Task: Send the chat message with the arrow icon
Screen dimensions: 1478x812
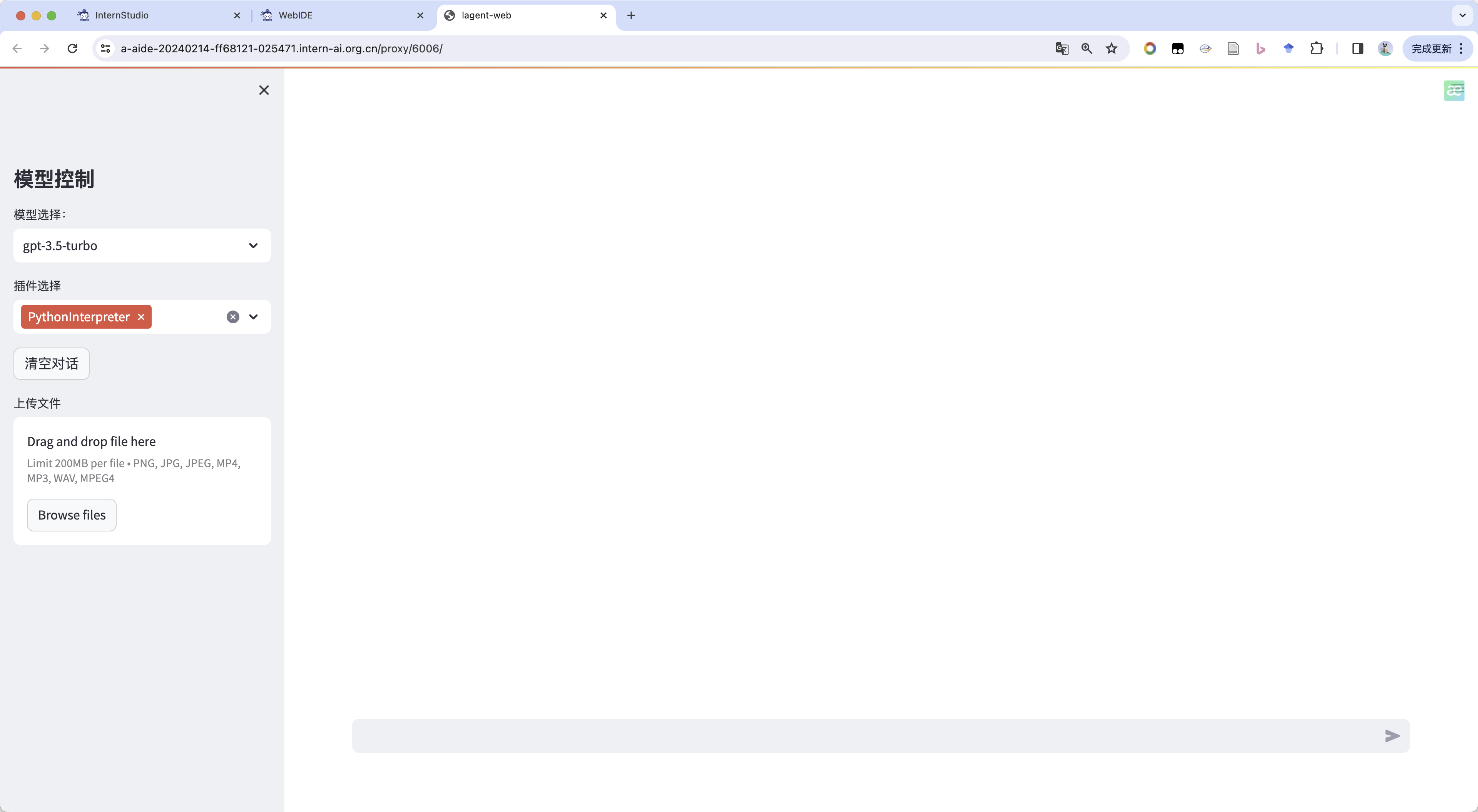Action: pos(1392,736)
